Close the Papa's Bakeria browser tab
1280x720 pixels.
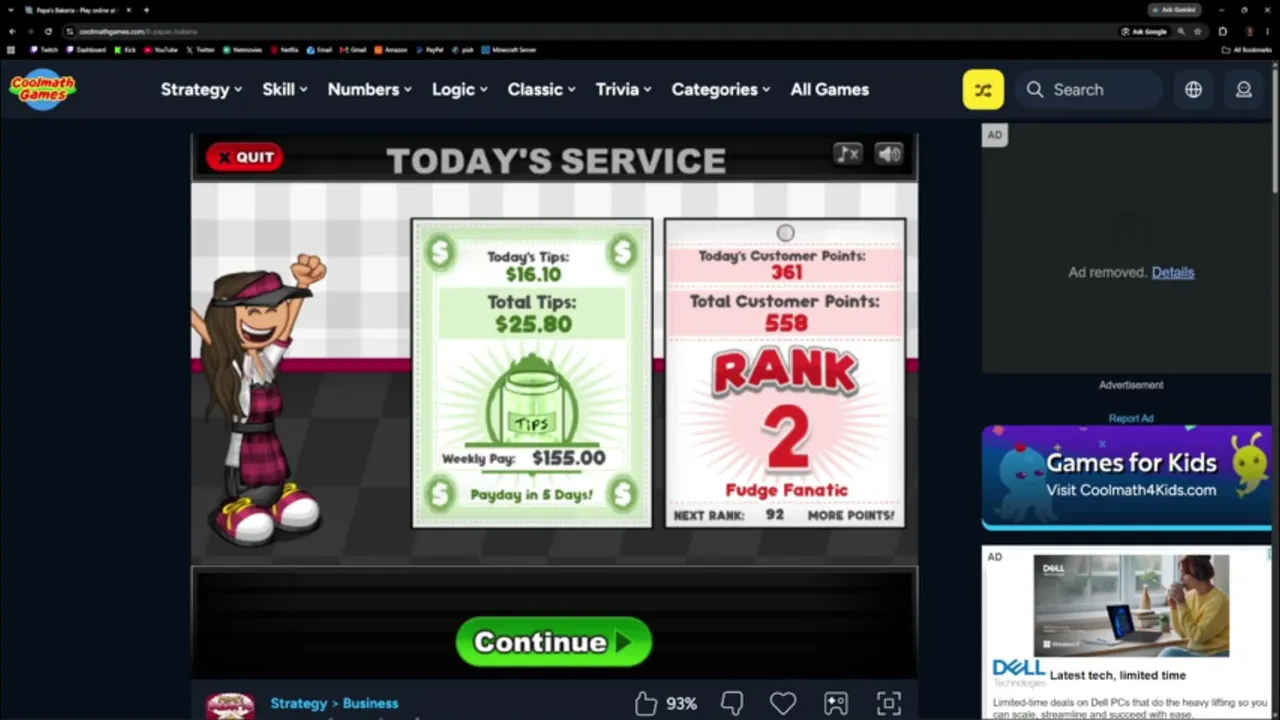coord(128,10)
